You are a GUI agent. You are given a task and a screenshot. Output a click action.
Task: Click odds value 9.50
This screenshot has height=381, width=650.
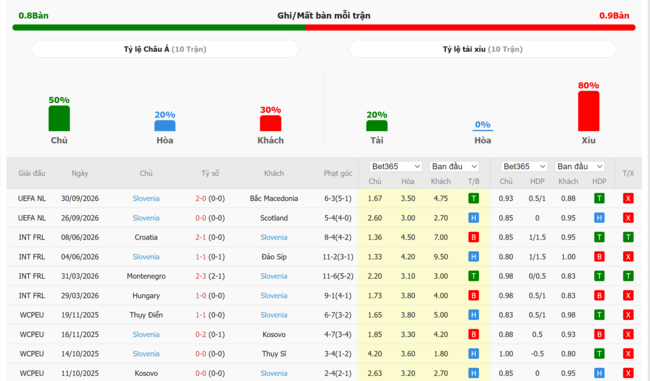[441, 257]
